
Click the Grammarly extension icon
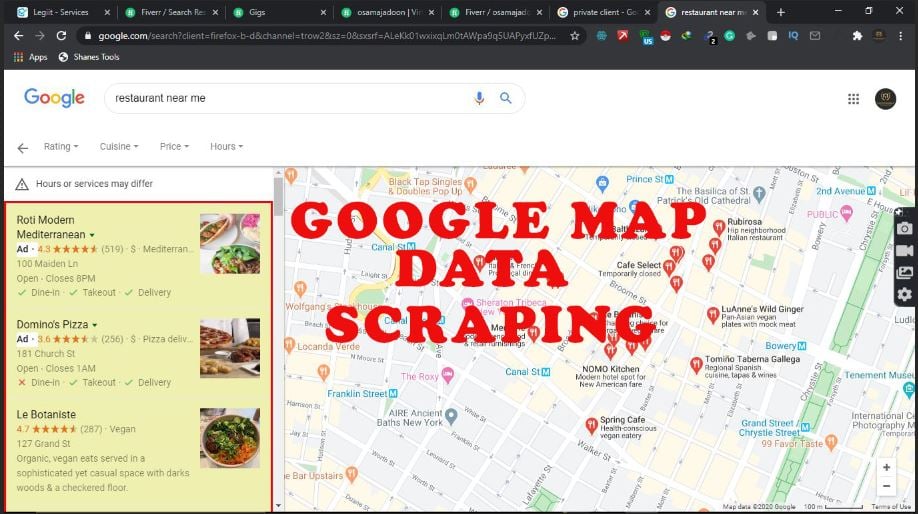(x=729, y=36)
